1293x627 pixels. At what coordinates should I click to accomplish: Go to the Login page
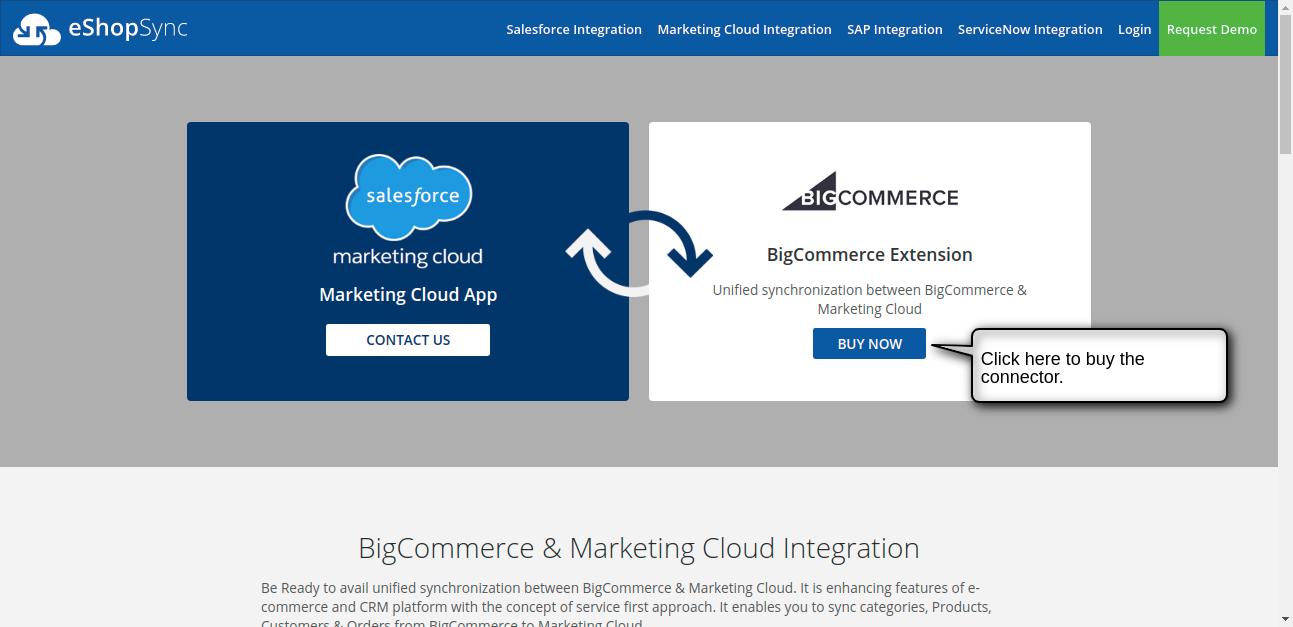pos(1134,29)
